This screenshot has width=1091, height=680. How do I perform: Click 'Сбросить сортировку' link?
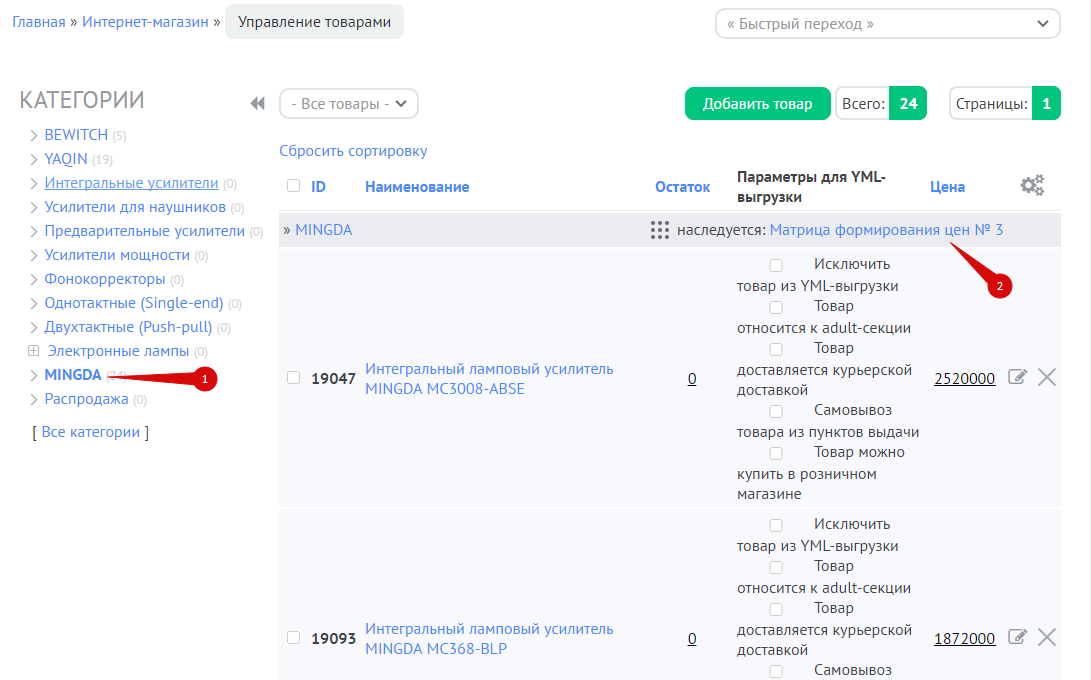pos(353,151)
